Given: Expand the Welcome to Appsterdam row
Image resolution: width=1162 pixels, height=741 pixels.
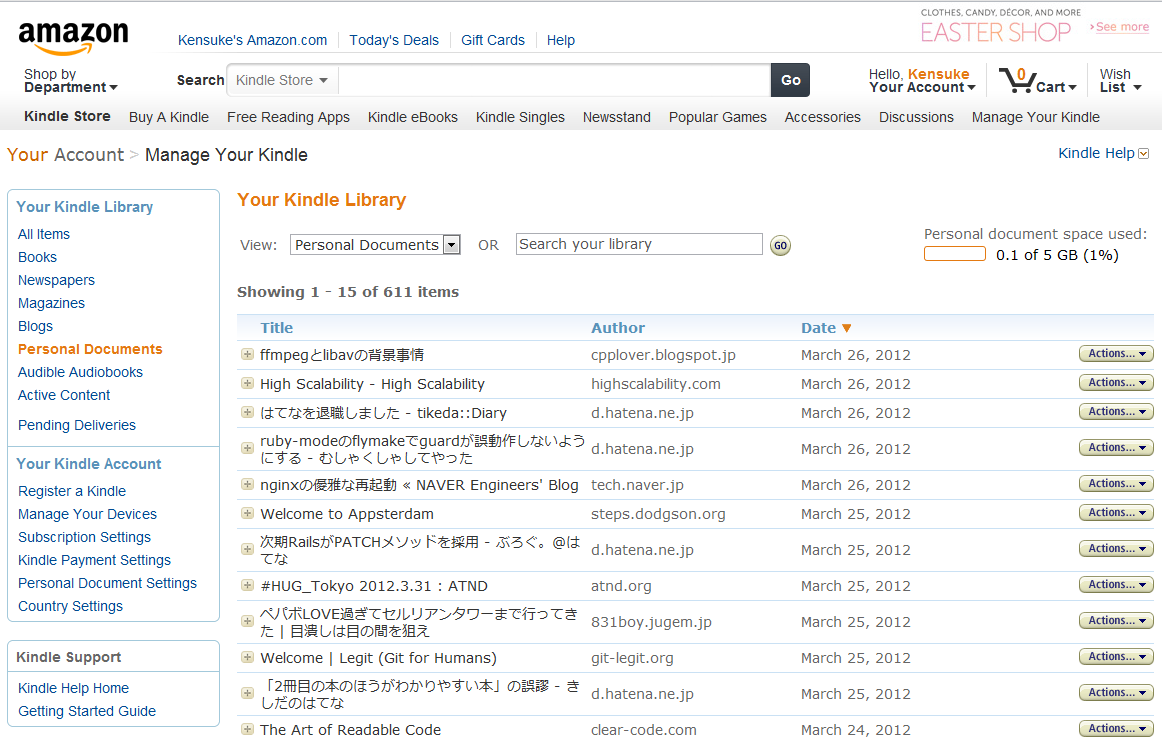Looking at the screenshot, I should [x=248, y=513].
